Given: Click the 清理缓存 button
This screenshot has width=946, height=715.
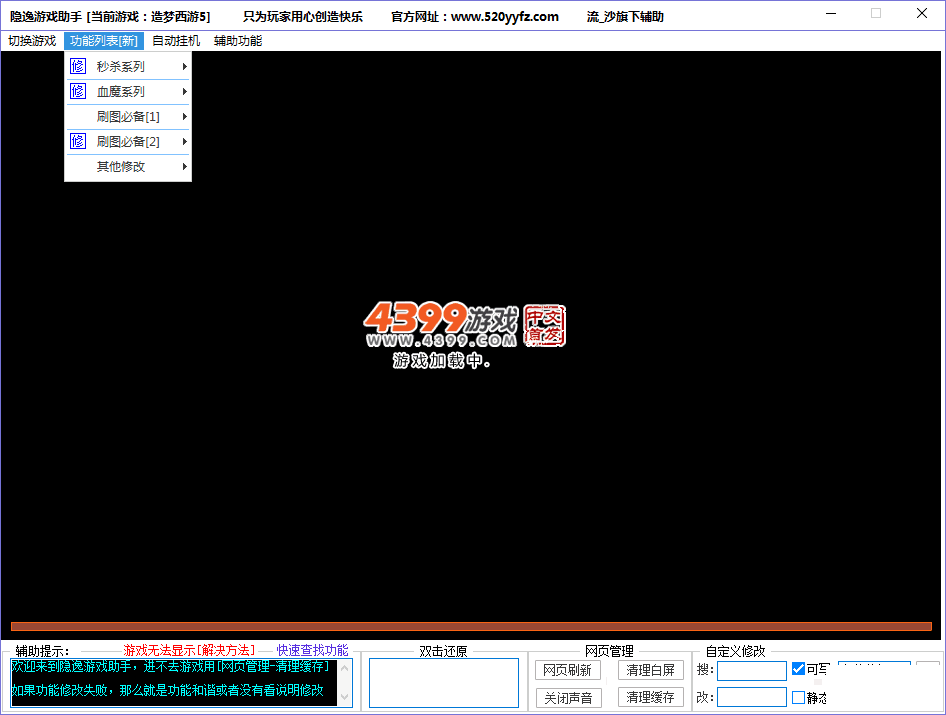Looking at the screenshot, I should (650, 698).
